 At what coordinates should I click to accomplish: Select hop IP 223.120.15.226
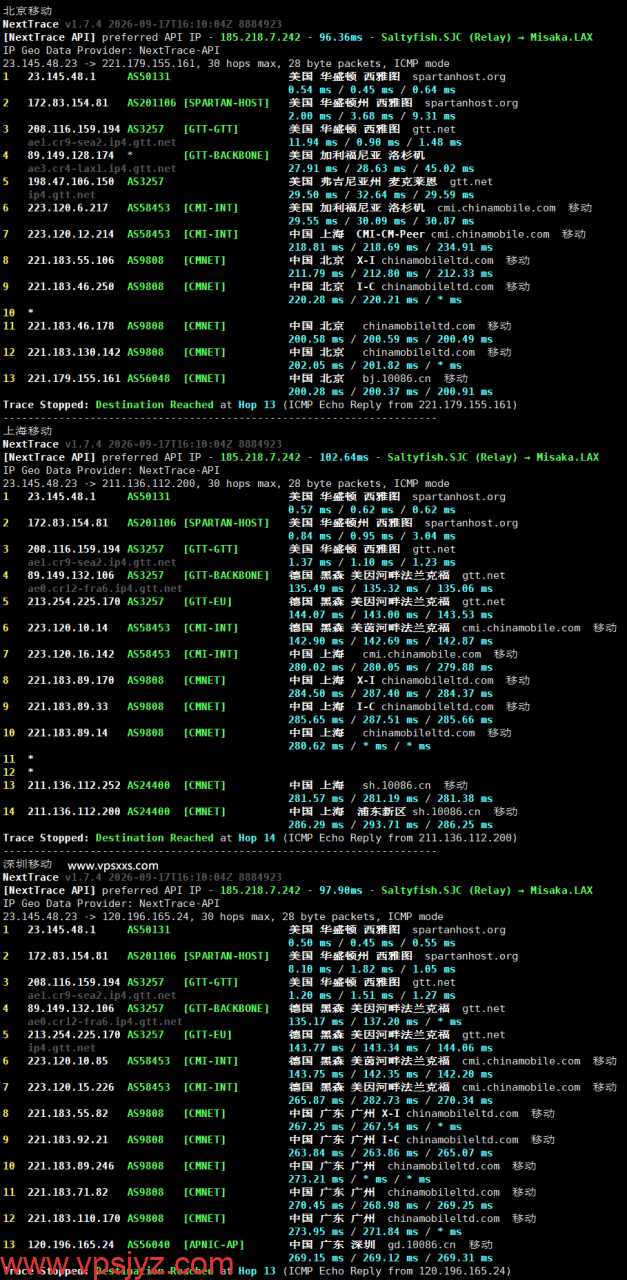71,1087
